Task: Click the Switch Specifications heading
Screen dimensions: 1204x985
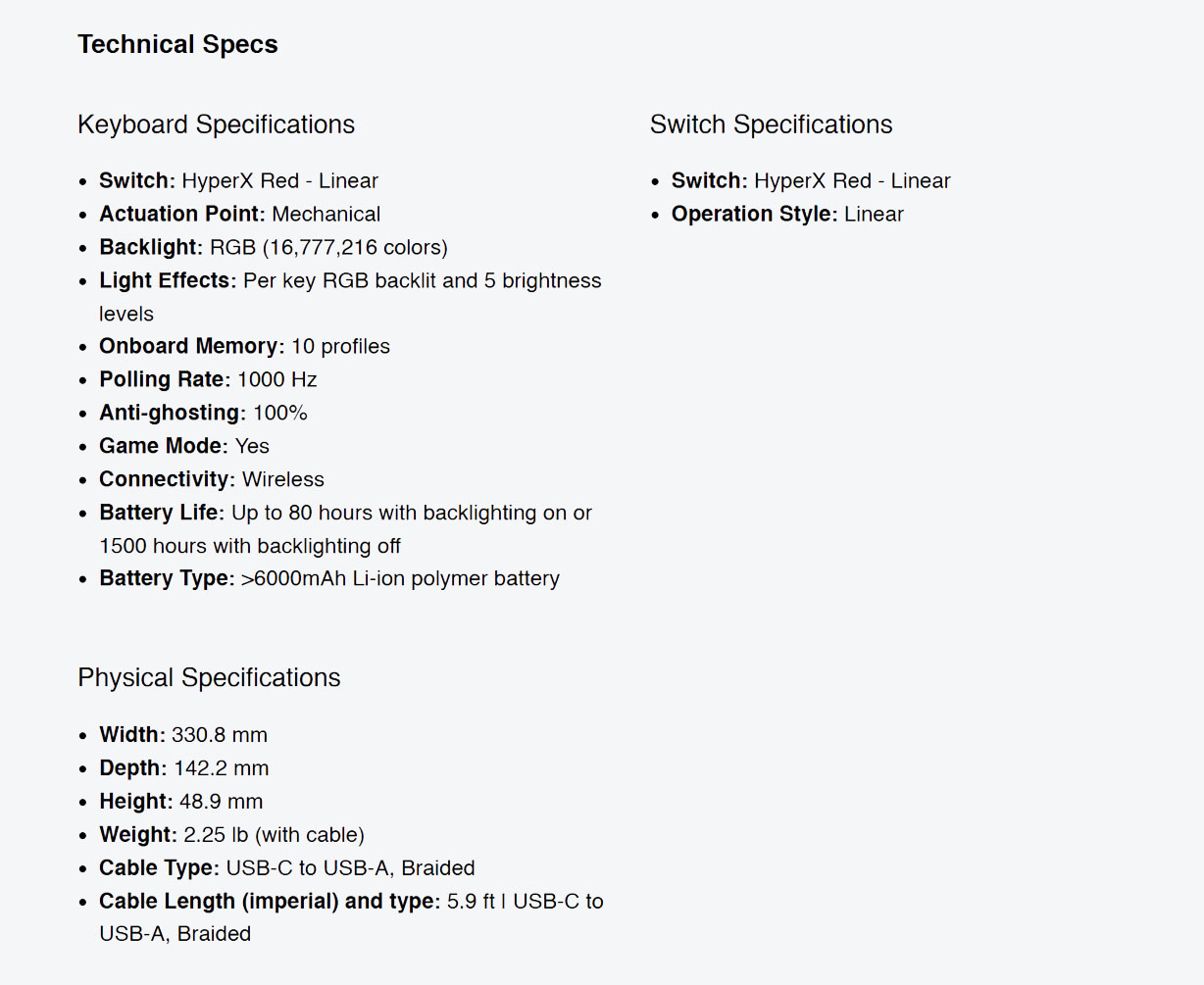Action: tap(771, 124)
